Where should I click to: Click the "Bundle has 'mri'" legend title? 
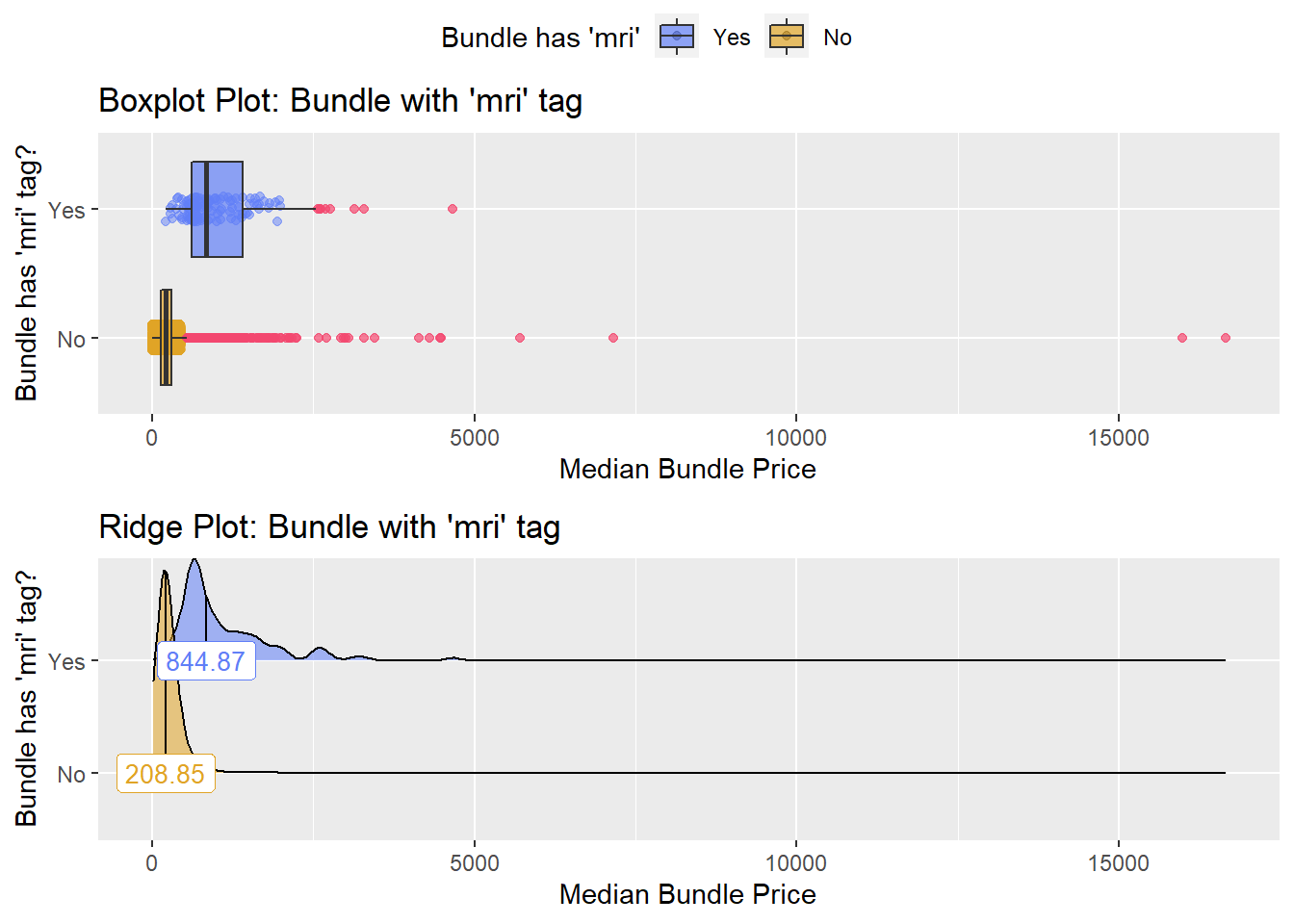pyautogui.click(x=540, y=38)
